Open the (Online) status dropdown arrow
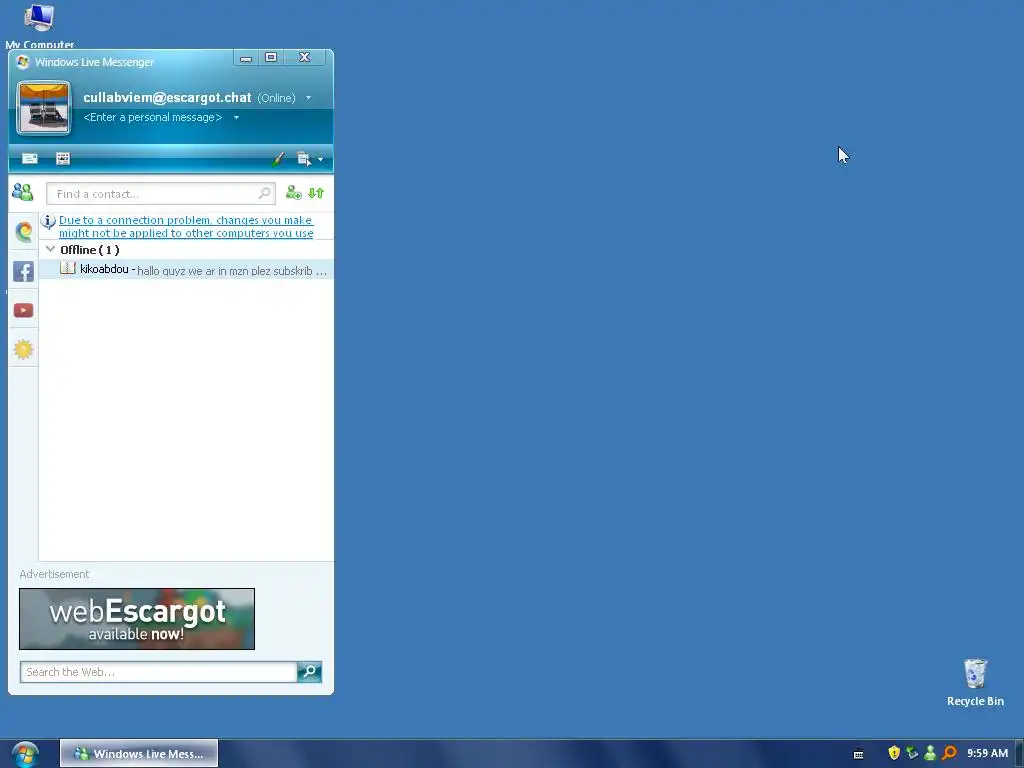1024x768 pixels. point(308,98)
